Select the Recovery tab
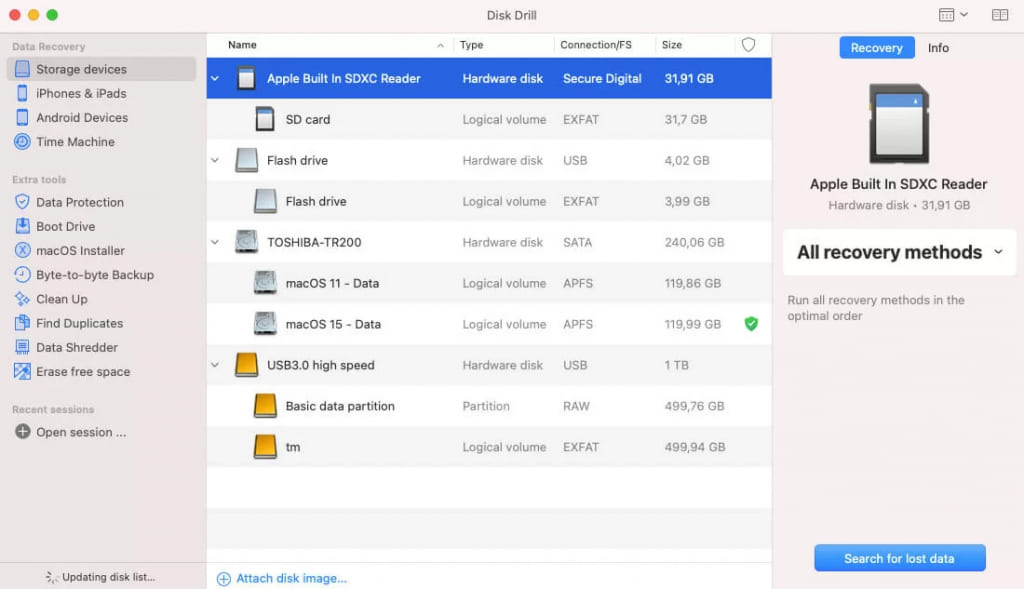 876,48
